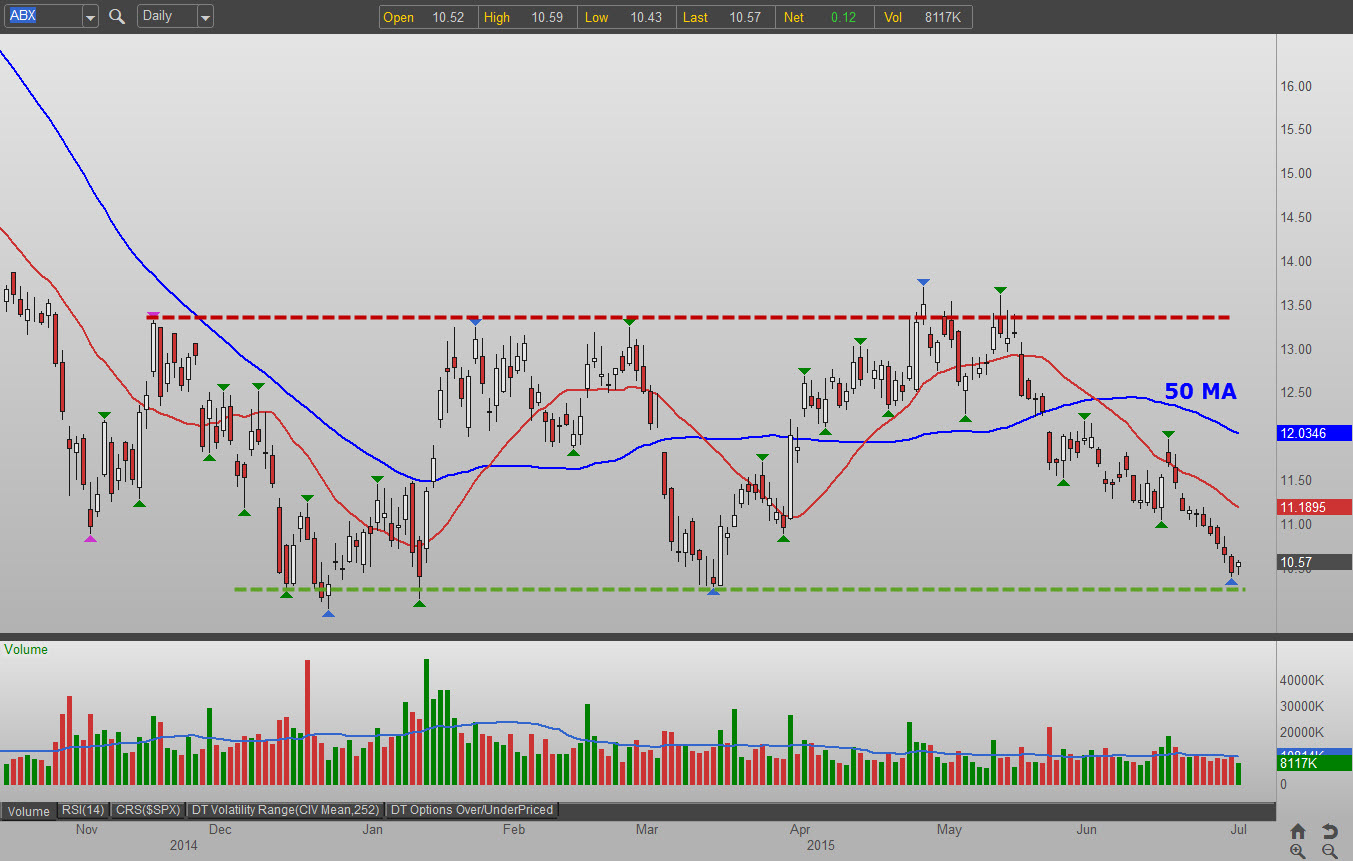This screenshot has height=861, width=1353.
Task: Open the ABX symbol dropdown arrow
Action: click(x=90, y=17)
